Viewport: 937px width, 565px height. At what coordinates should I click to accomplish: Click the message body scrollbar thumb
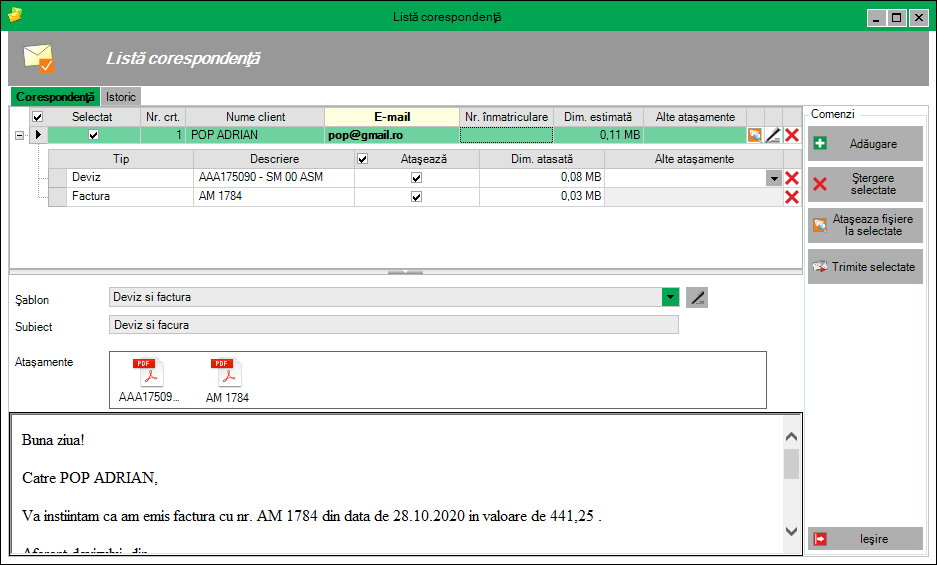(x=791, y=464)
